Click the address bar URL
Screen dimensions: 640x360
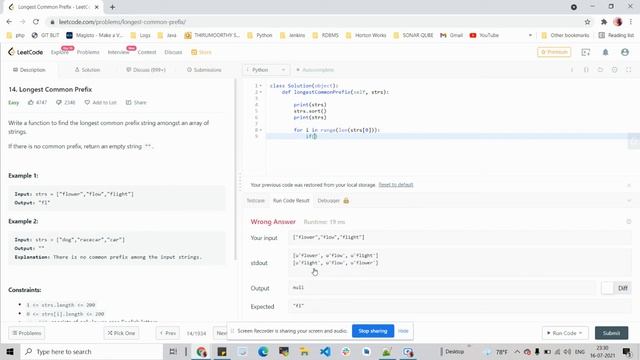(122, 22)
